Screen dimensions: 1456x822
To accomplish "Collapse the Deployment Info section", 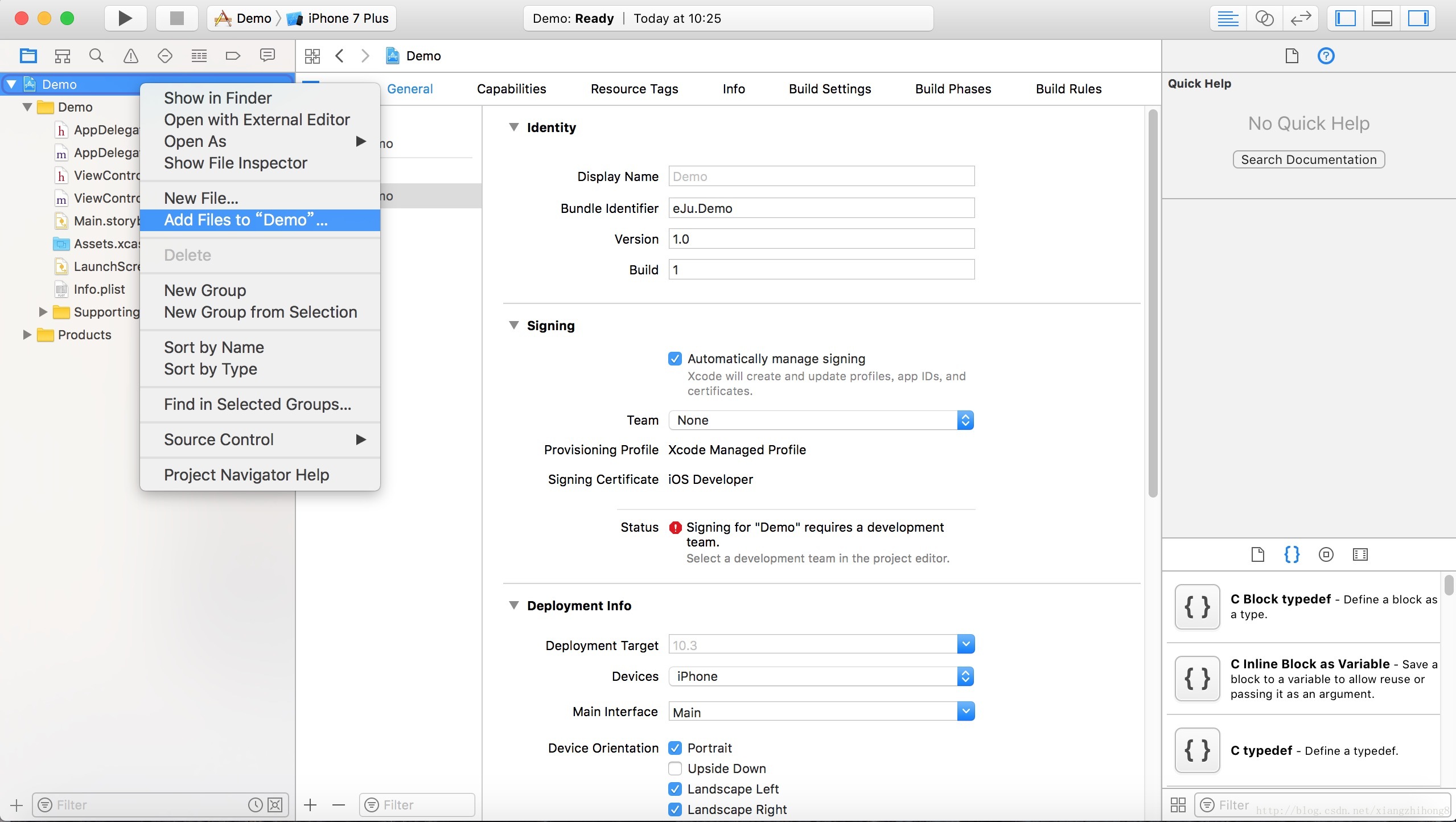I will [x=514, y=605].
